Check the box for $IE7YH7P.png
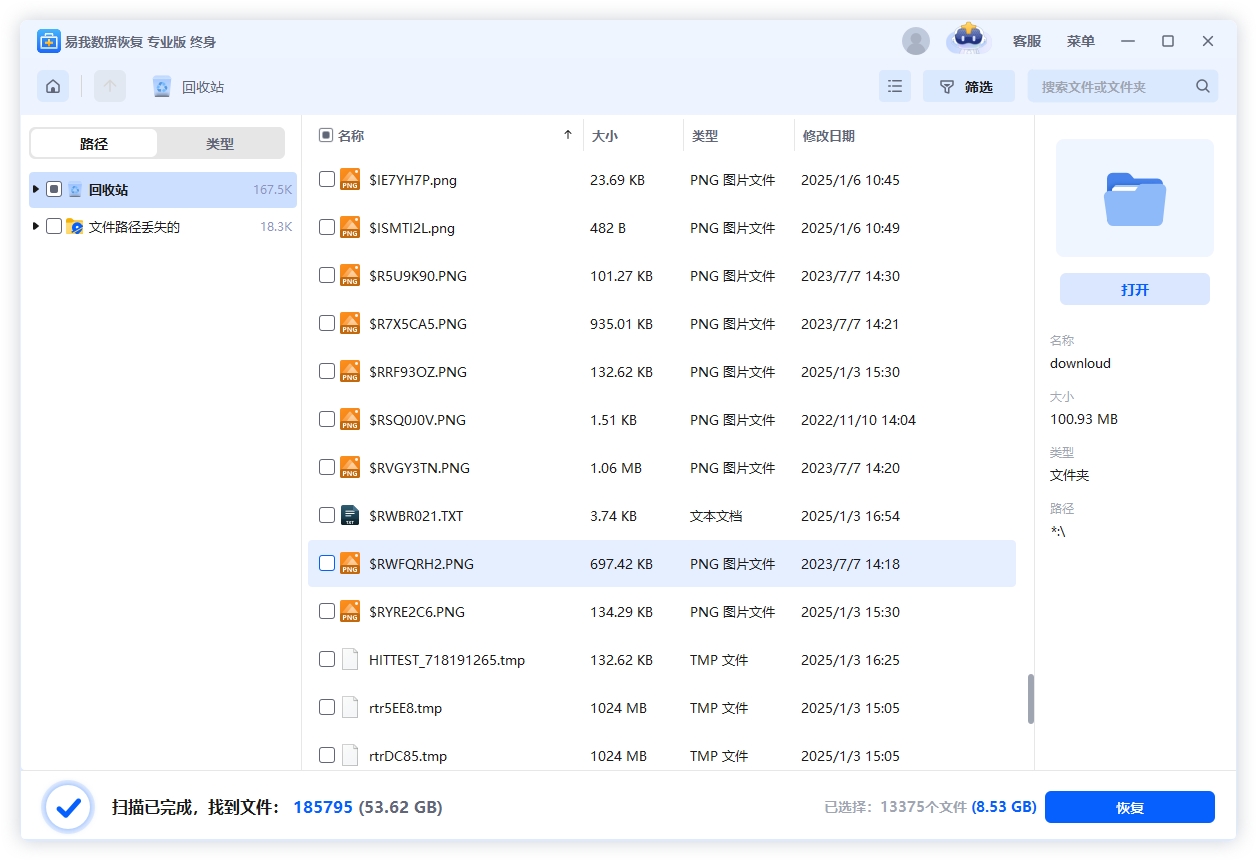Image resolution: width=1257 pixels, height=861 pixels. coord(327,180)
